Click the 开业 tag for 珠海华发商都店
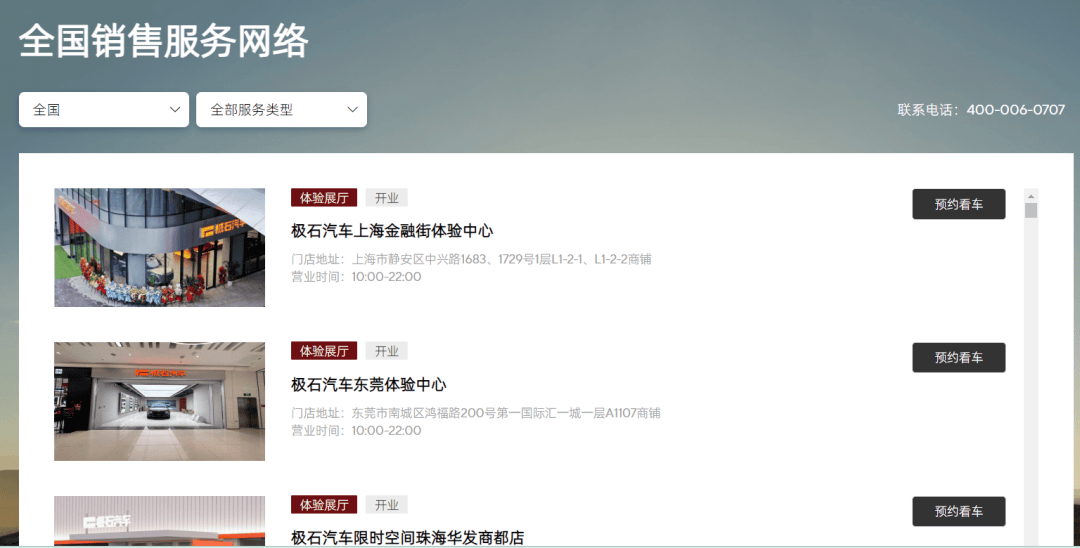 point(386,505)
